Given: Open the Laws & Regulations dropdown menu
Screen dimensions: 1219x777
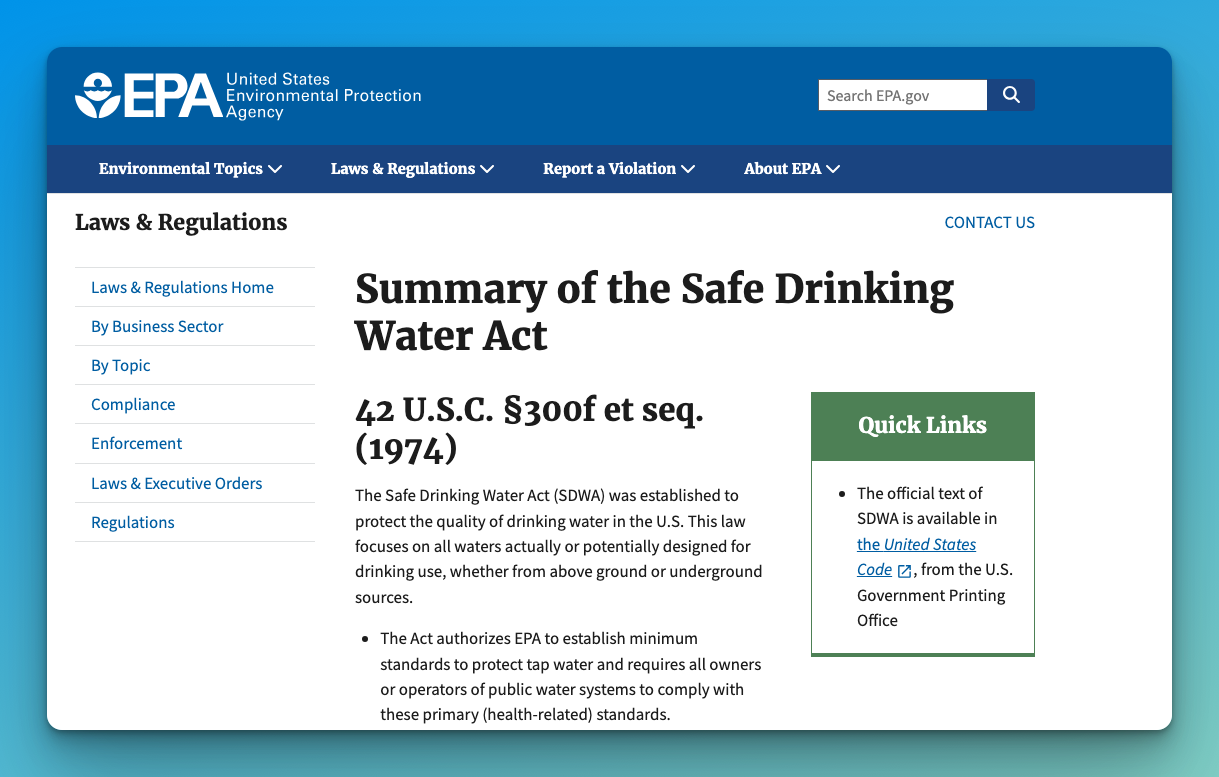Looking at the screenshot, I should pyautogui.click(x=412, y=169).
